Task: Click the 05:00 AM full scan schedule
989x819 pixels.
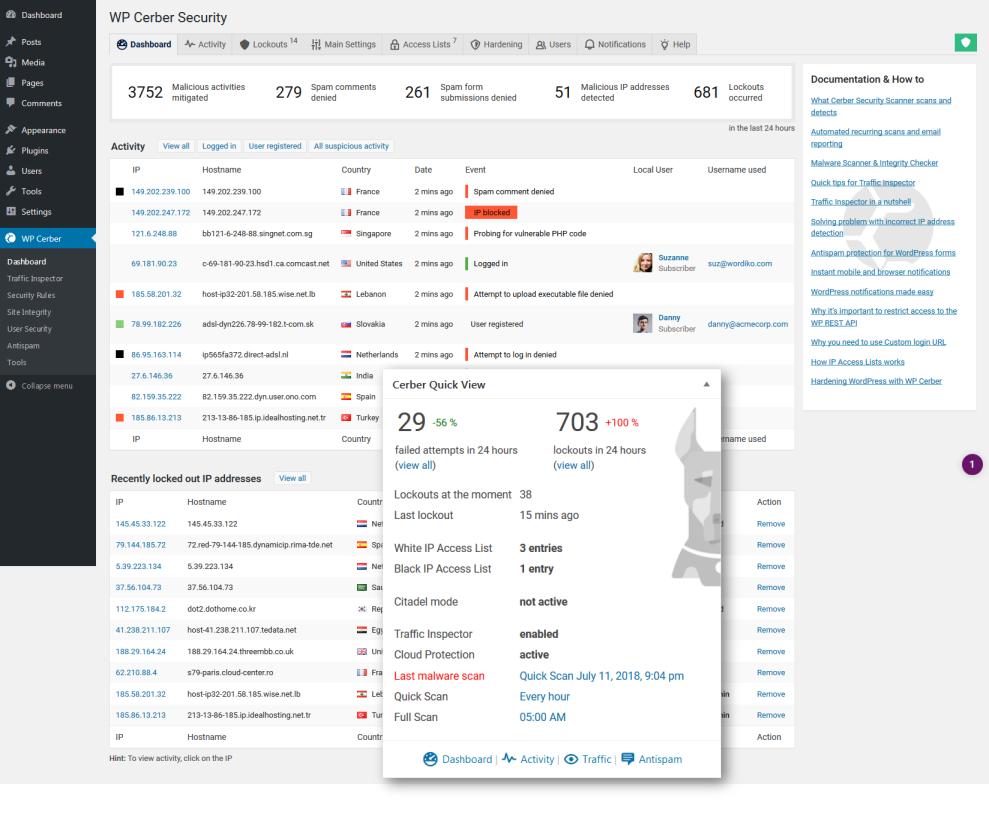Action: click(542, 717)
